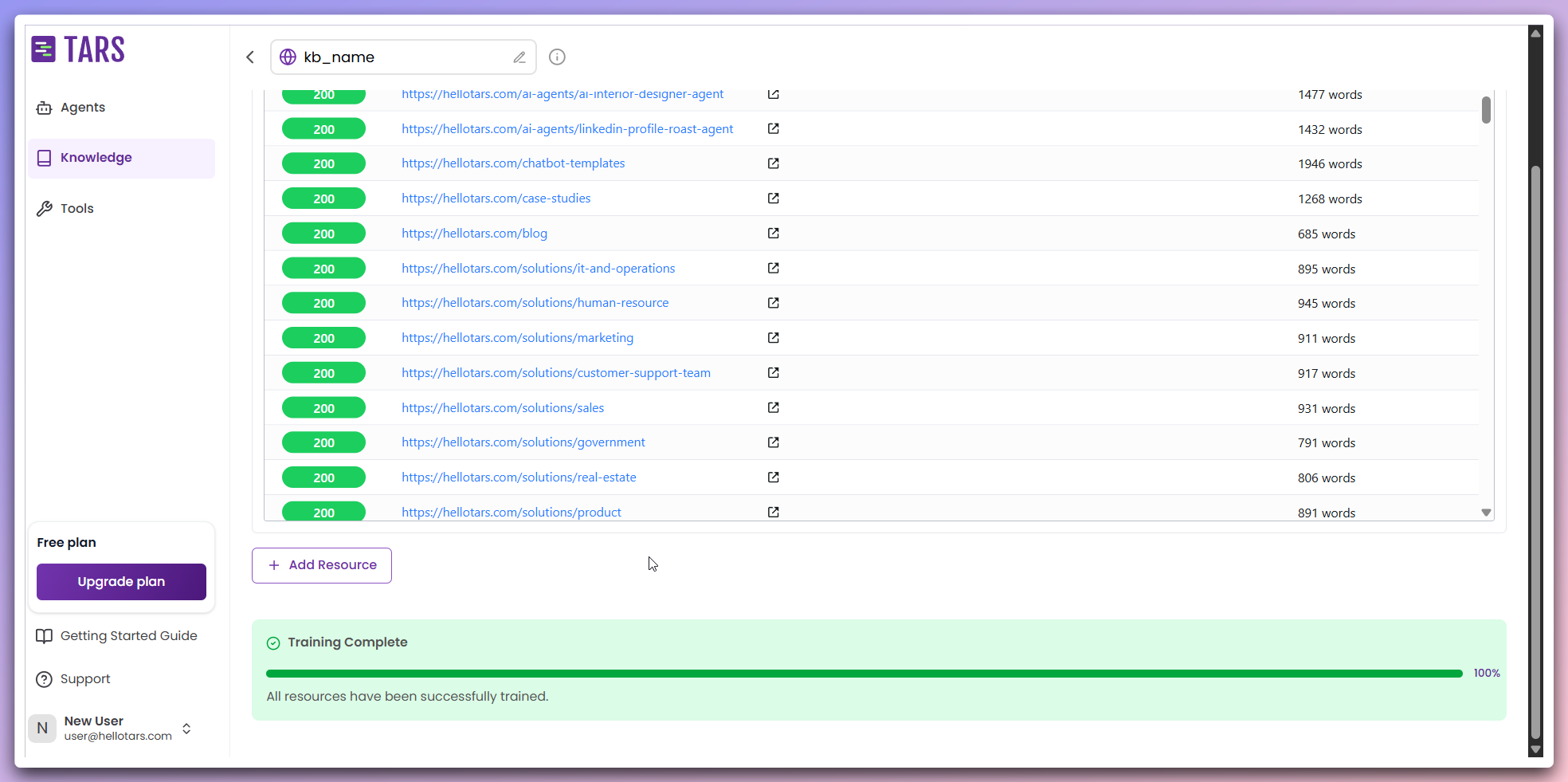Viewport: 1568px width, 782px height.
Task: Open the Support page
Action: click(73, 679)
